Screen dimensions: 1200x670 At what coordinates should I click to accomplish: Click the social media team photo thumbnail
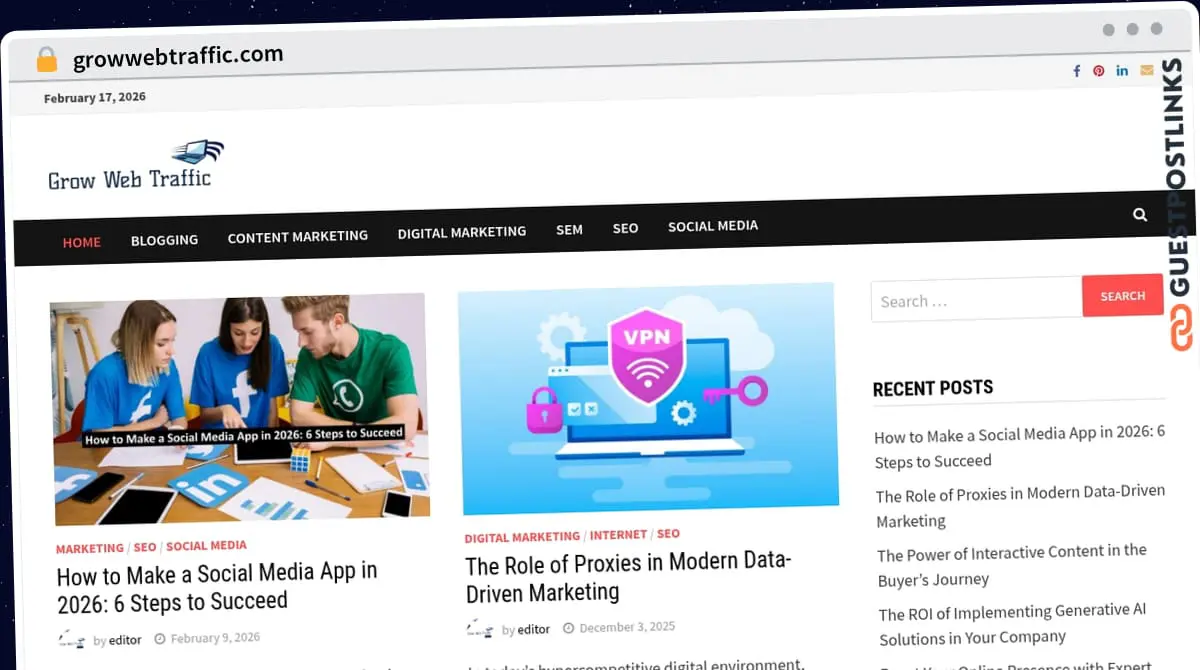click(238, 410)
